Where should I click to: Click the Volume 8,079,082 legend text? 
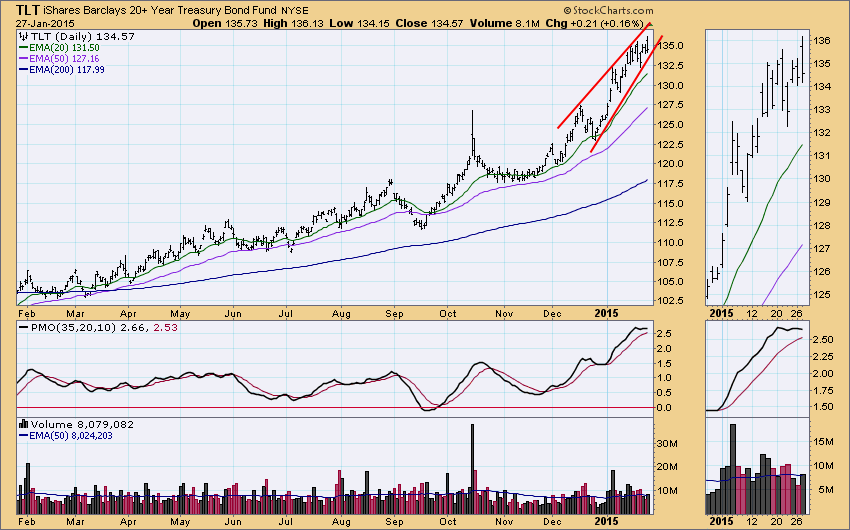click(82, 424)
